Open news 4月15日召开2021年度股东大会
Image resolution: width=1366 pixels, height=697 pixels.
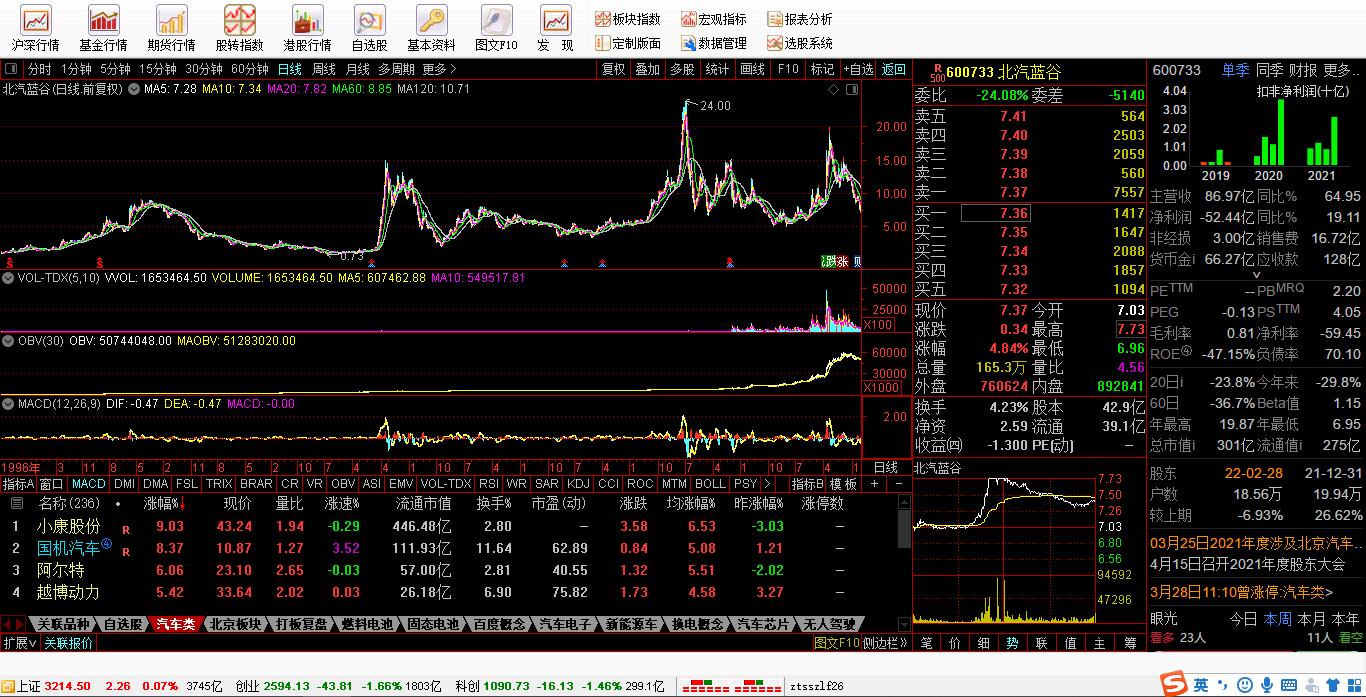click(1248, 563)
